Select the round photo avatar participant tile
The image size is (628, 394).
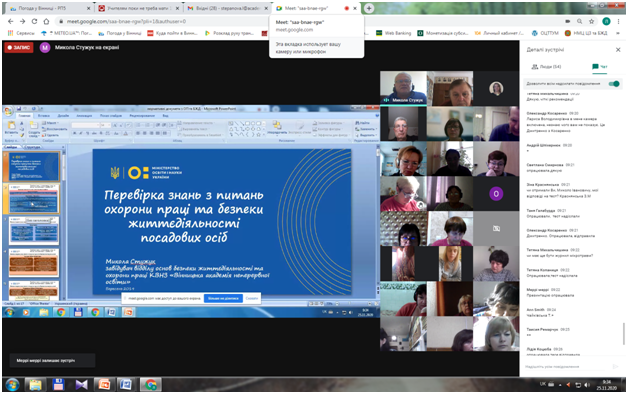pyautogui.click(x=496, y=88)
